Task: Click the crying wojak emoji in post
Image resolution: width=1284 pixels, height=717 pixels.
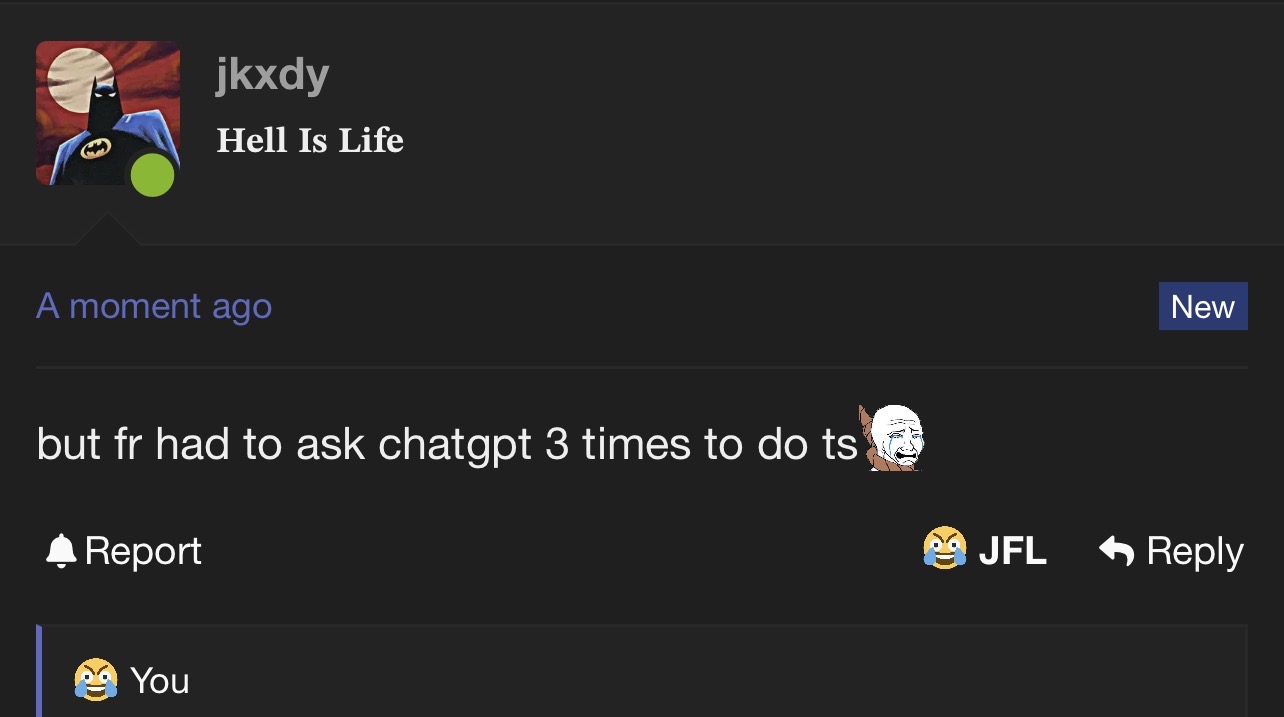Action: [891, 438]
